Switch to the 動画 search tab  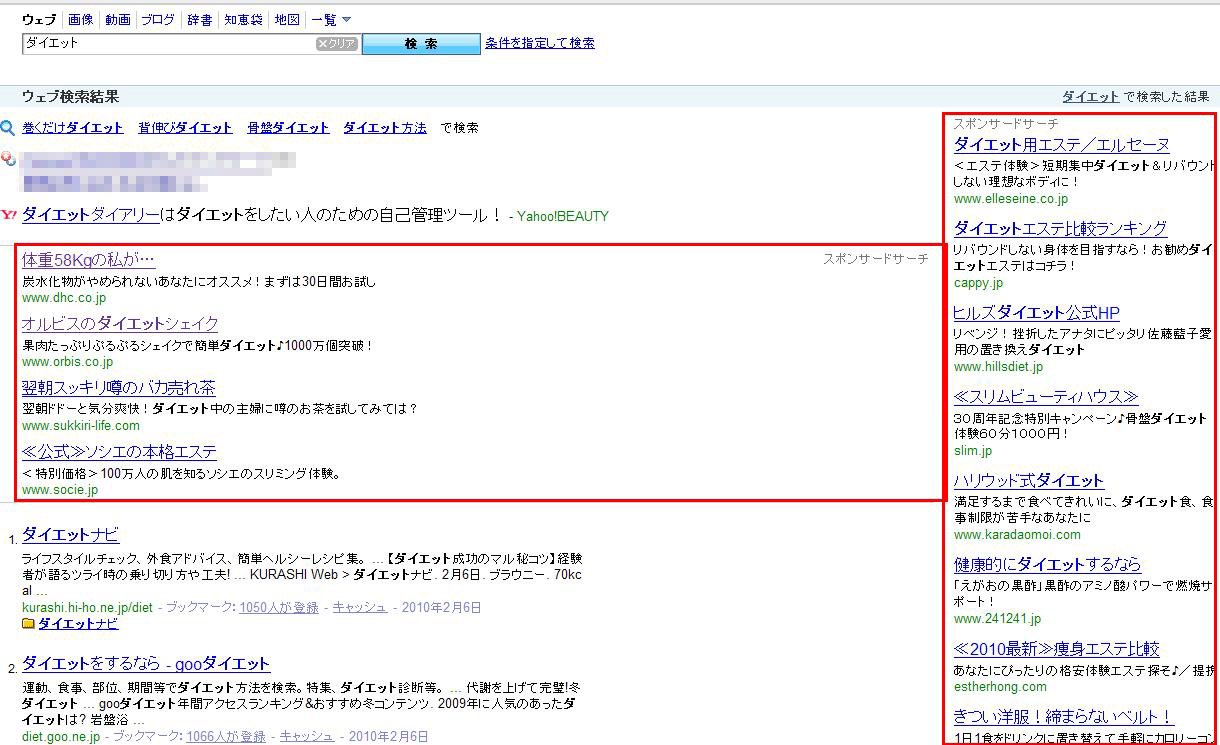tap(118, 19)
